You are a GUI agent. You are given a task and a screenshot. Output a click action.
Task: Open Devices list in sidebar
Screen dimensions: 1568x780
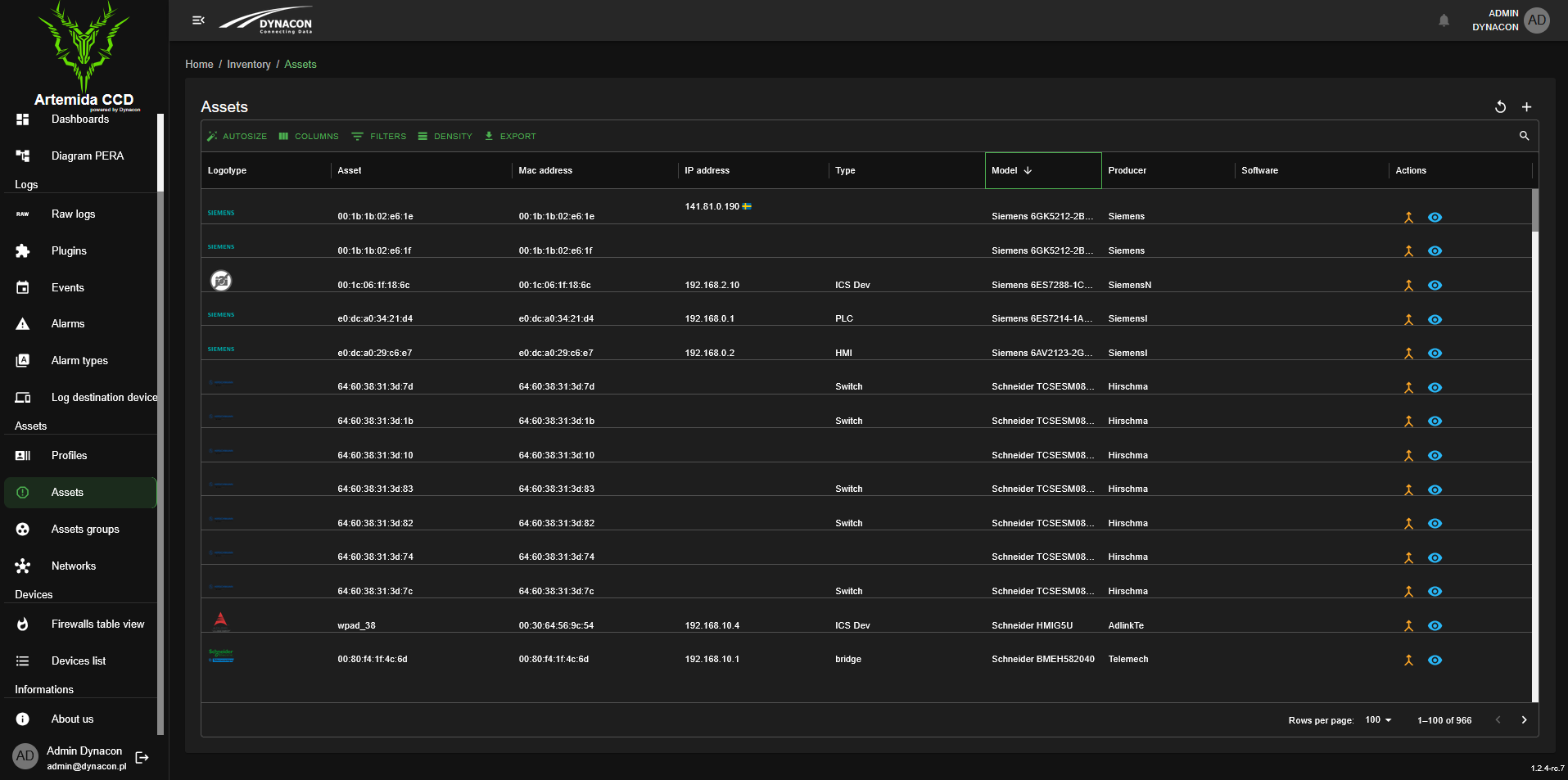coord(80,661)
